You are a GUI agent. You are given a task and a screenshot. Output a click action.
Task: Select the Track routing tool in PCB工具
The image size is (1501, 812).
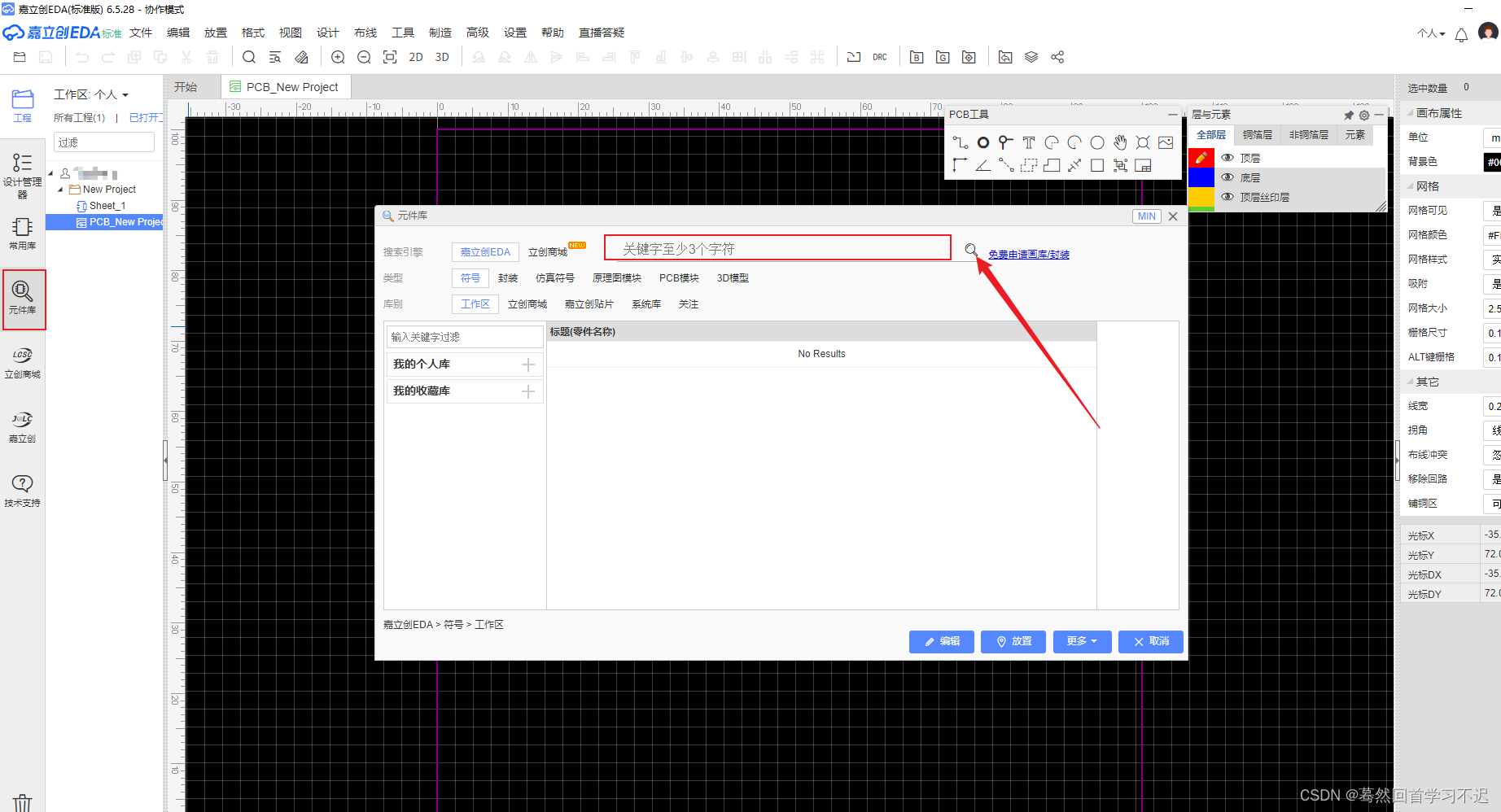tap(961, 142)
